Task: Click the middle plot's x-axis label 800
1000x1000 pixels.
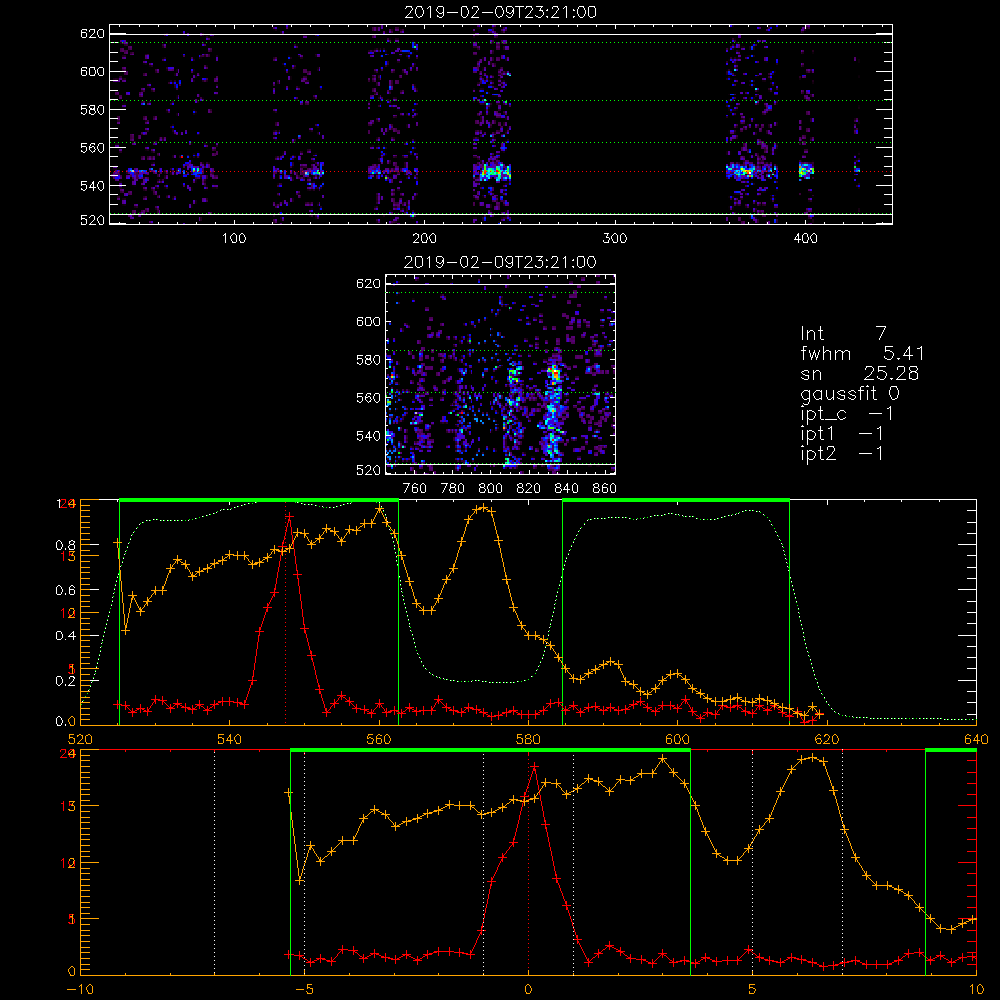Action: 490,489
